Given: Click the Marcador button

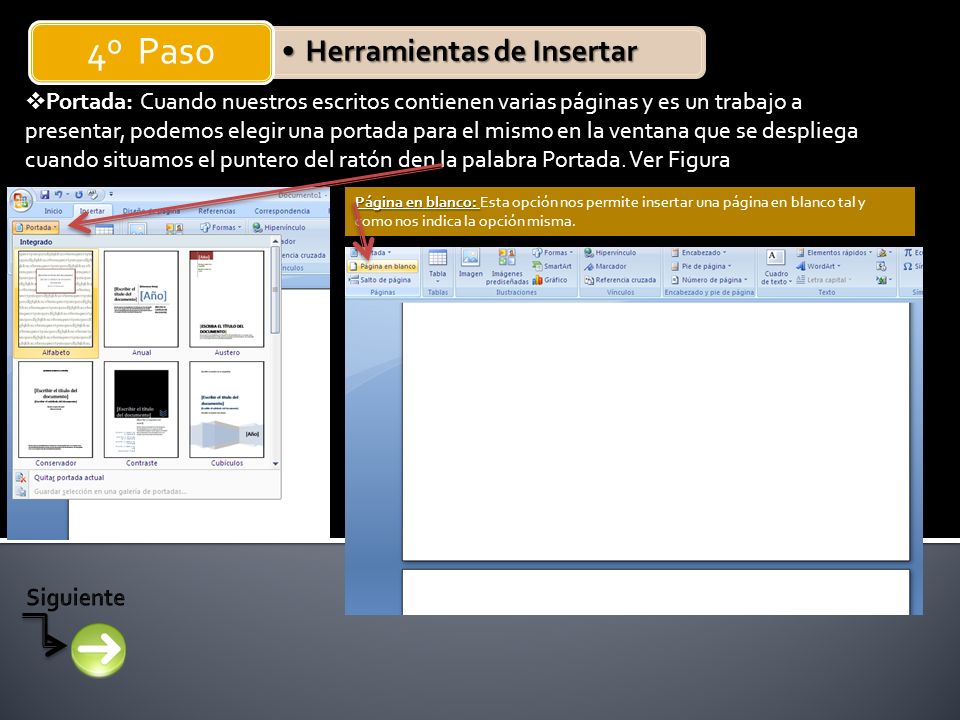Looking at the screenshot, I should 605,266.
